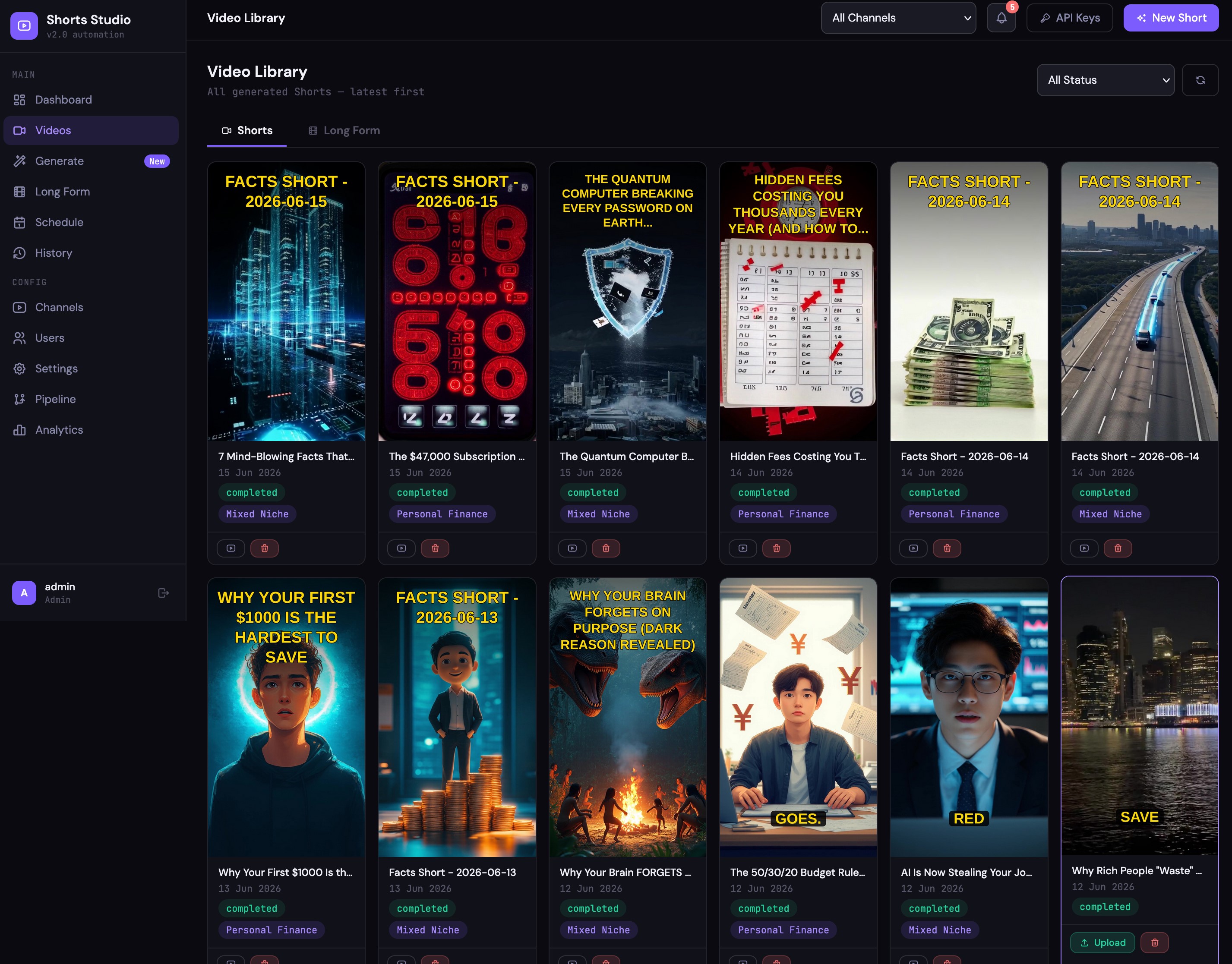Delete the Mixed Niche Facts Short 2026-06-14
The image size is (1232, 964).
[x=1118, y=548]
